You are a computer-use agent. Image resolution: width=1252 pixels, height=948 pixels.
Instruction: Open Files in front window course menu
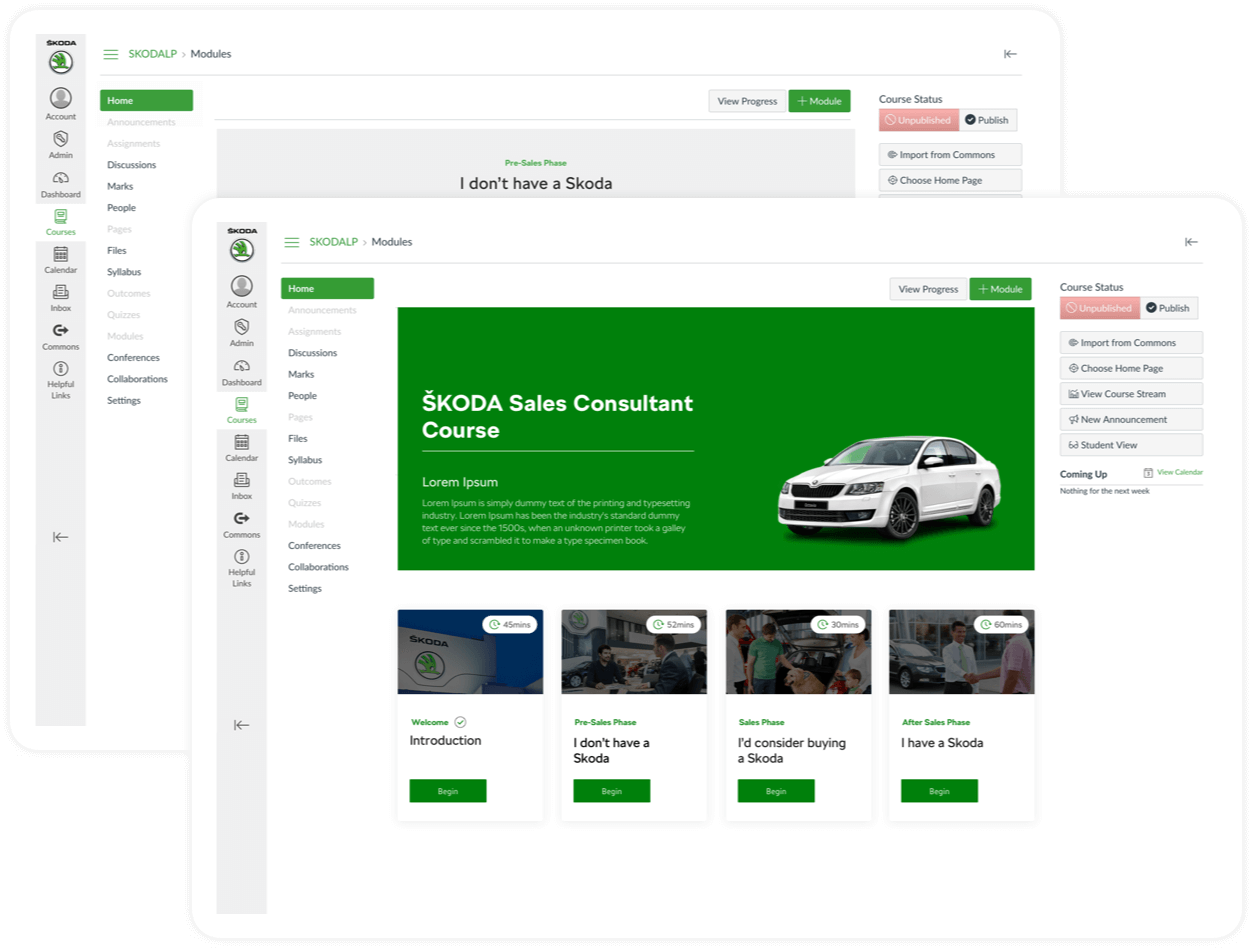(298, 439)
